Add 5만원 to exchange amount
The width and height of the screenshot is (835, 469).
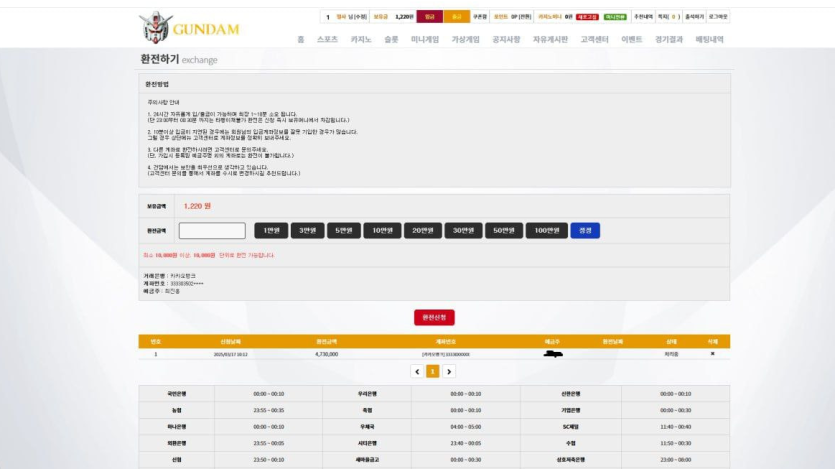tap(343, 231)
